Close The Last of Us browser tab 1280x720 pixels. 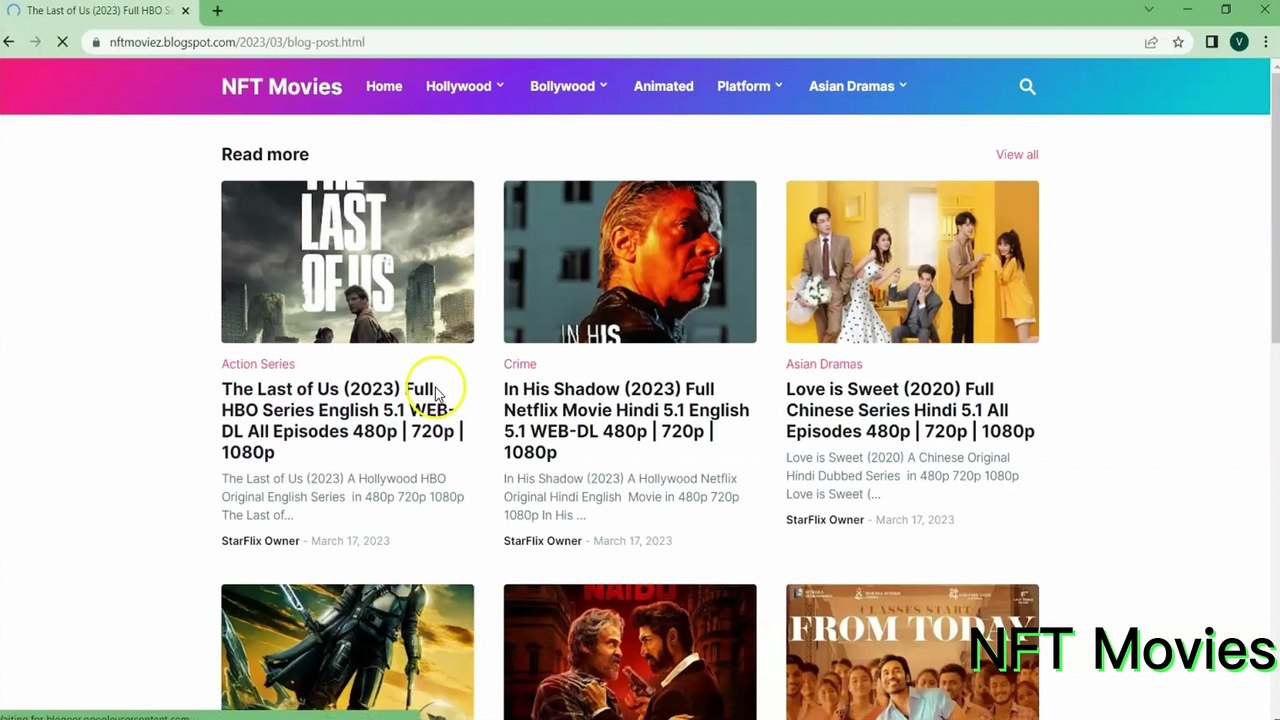pyautogui.click(x=185, y=11)
